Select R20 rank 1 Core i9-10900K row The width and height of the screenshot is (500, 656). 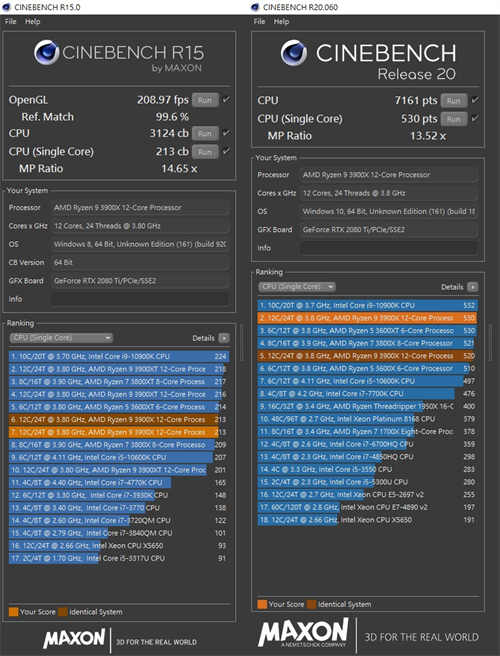click(x=367, y=305)
